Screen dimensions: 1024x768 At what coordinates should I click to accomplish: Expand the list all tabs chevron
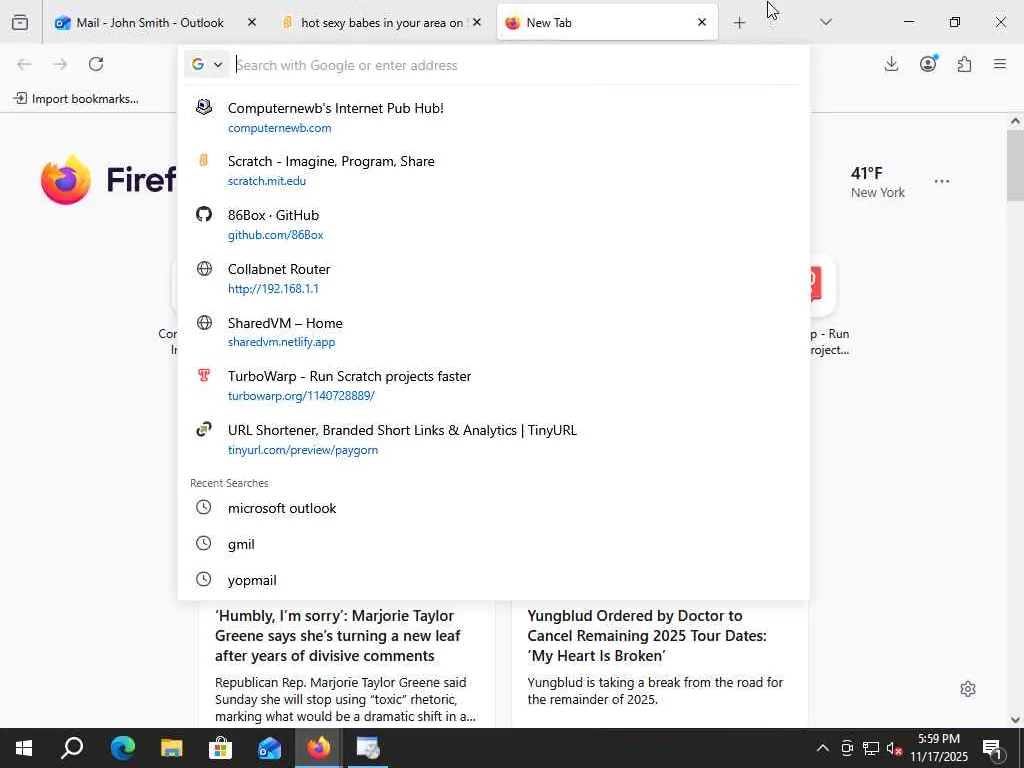point(825,22)
